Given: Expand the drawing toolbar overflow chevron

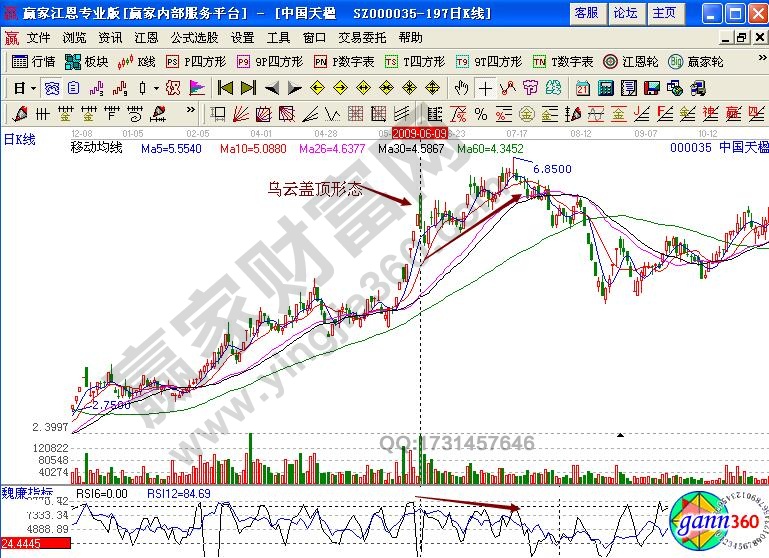Looking at the screenshot, I should (x=190, y=111).
